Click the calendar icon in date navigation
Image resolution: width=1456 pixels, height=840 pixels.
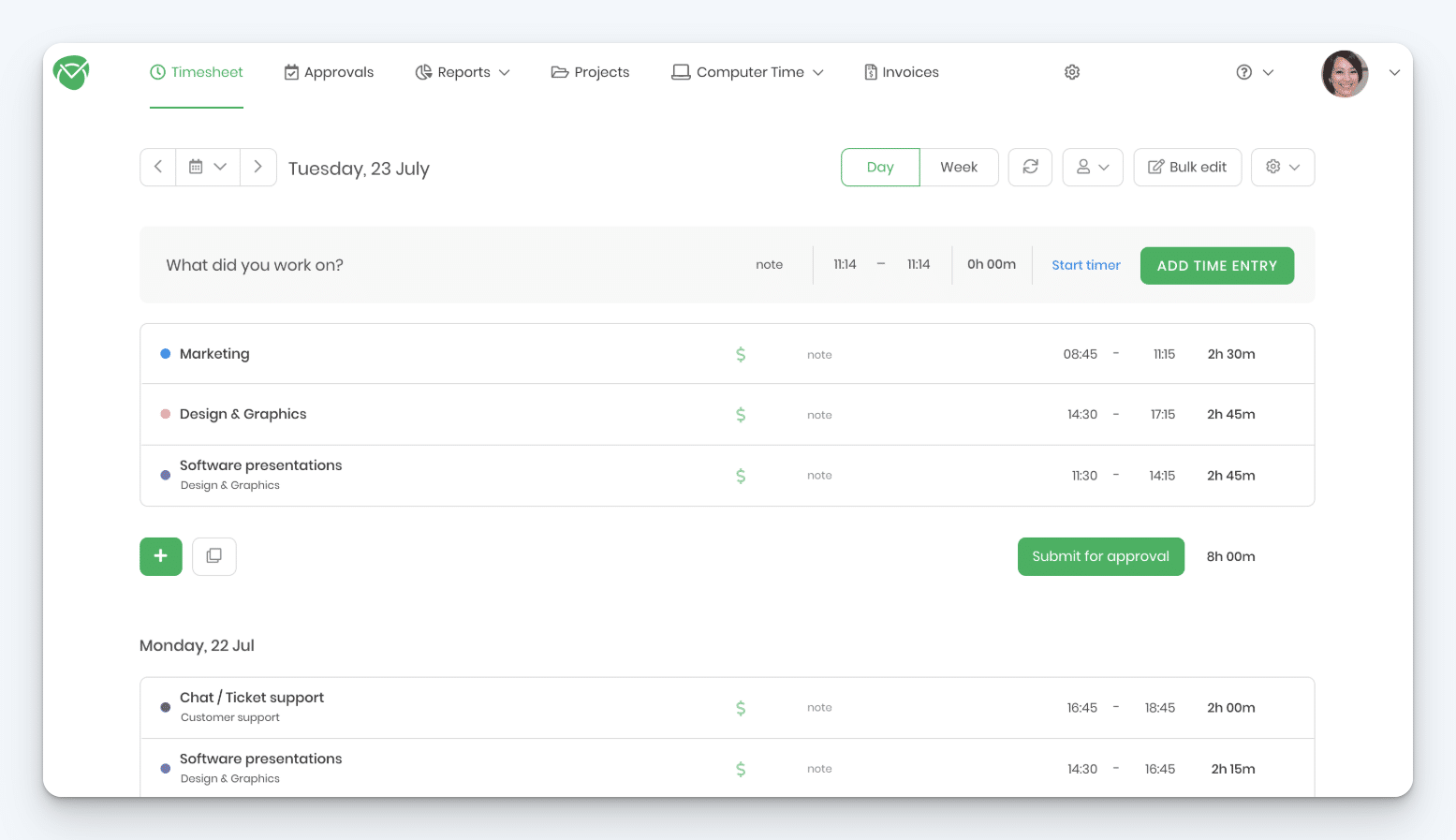pyautogui.click(x=196, y=166)
